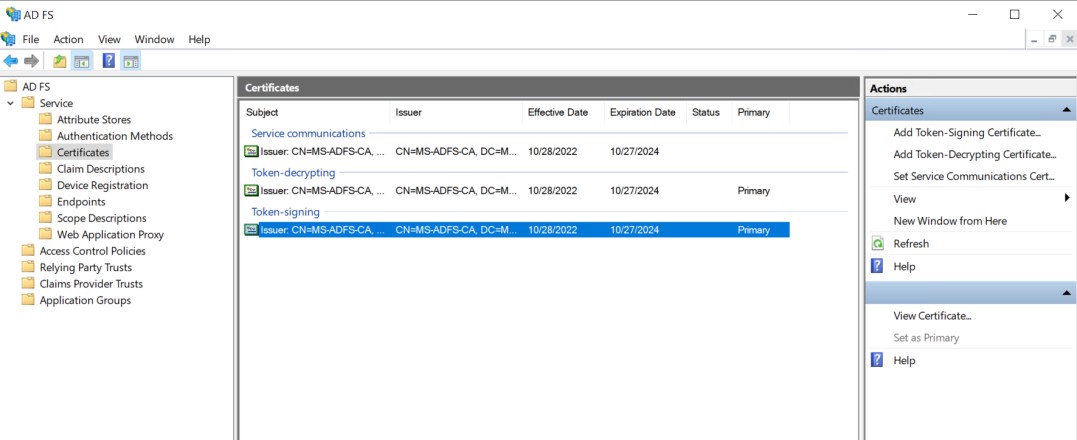Screen dimensions: 1077x440
Task: Toggle the Show/Hide Console Tree icon
Action: 82,62
